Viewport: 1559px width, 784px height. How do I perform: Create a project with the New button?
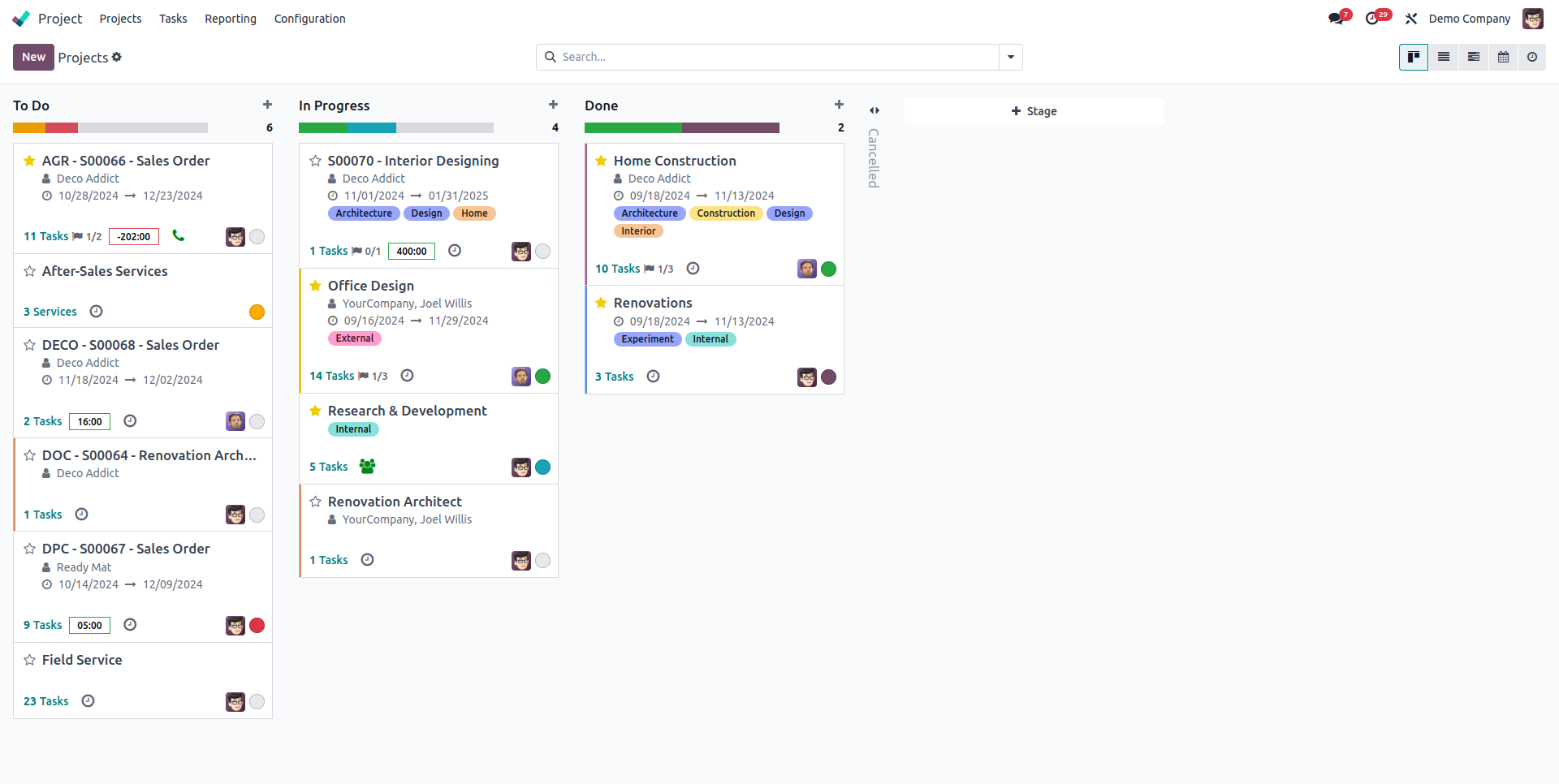(33, 57)
